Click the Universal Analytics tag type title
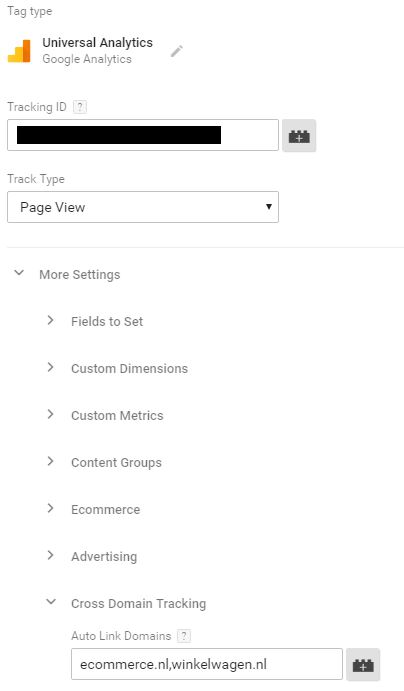404x691 pixels. coord(97,43)
